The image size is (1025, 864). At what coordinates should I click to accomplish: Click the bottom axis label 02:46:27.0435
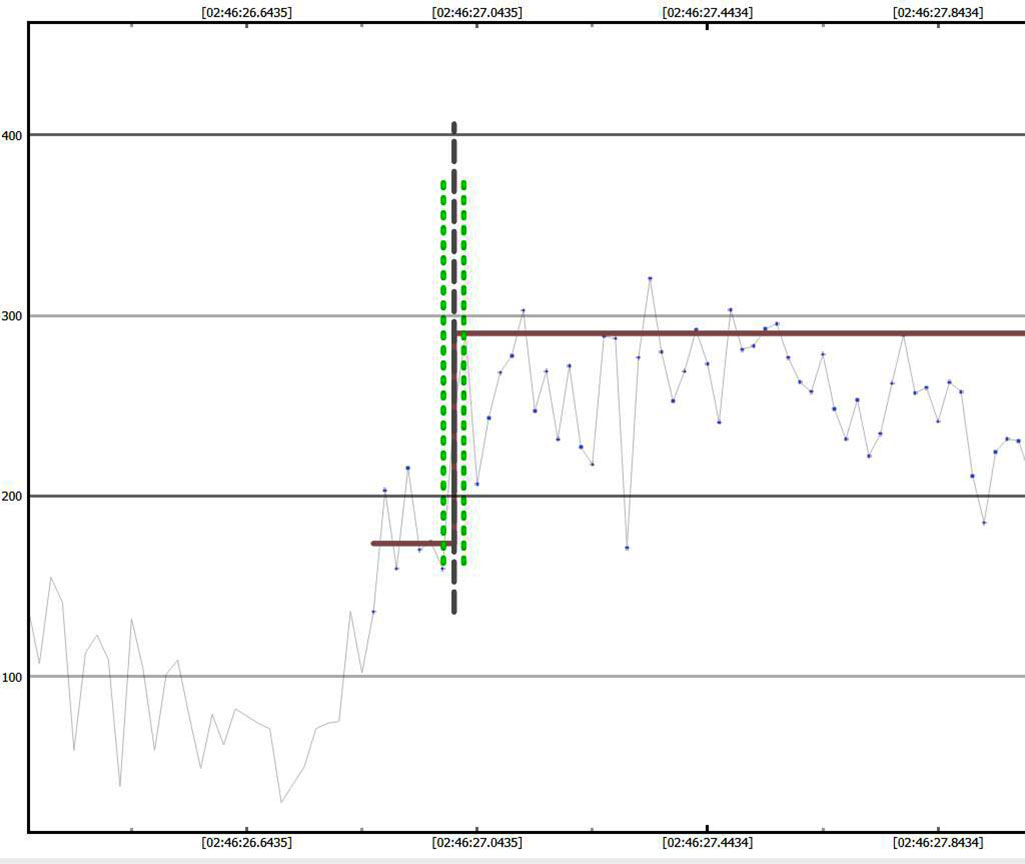coord(477,843)
